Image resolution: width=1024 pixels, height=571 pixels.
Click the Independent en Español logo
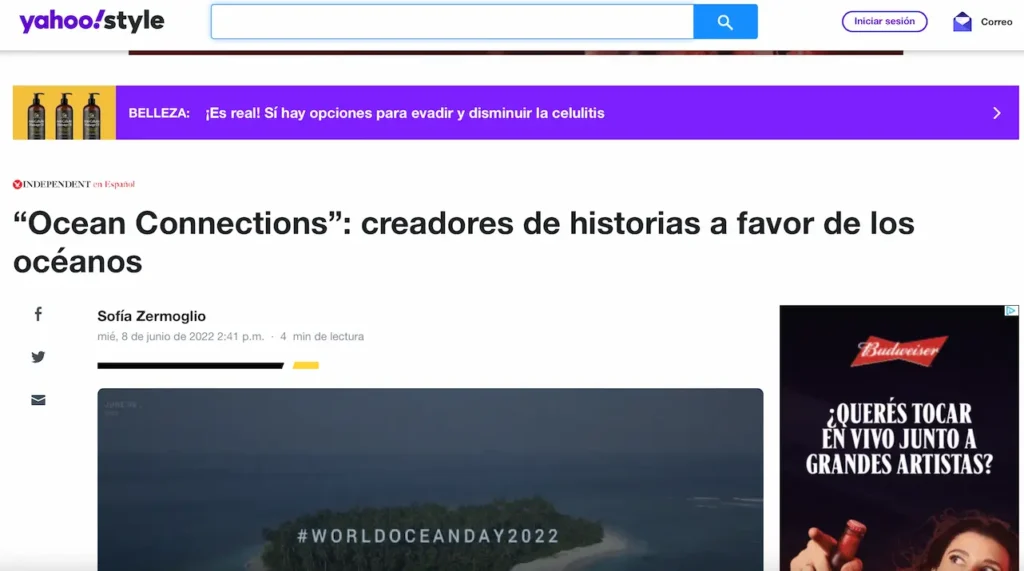click(x=74, y=184)
